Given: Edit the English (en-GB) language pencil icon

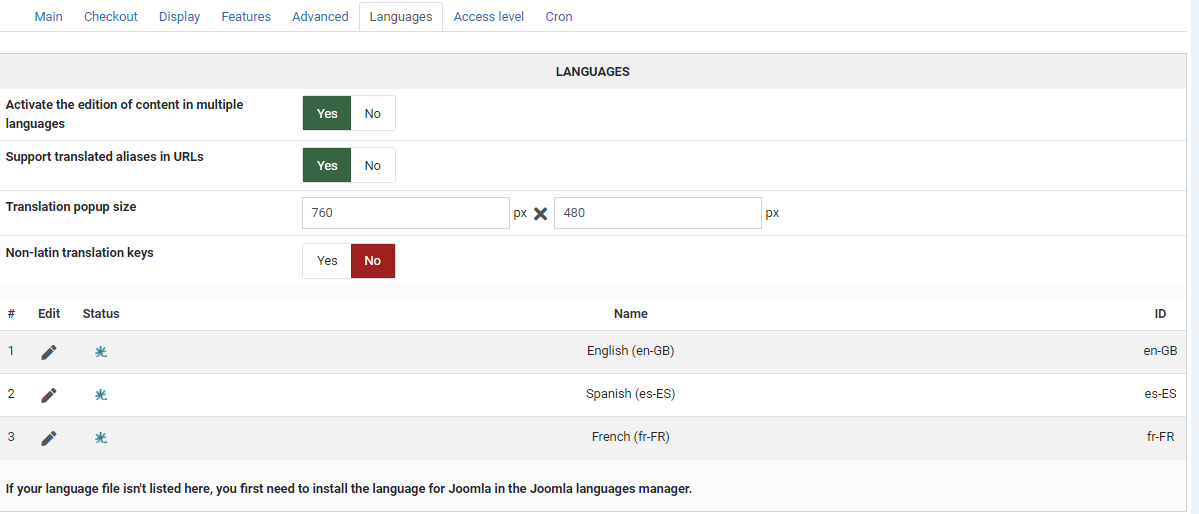Looking at the screenshot, I should click(48, 352).
